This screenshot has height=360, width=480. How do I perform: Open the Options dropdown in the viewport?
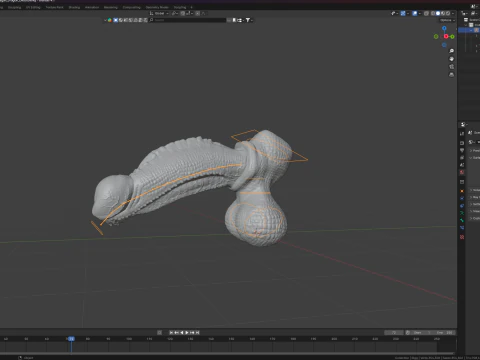(x=447, y=20)
